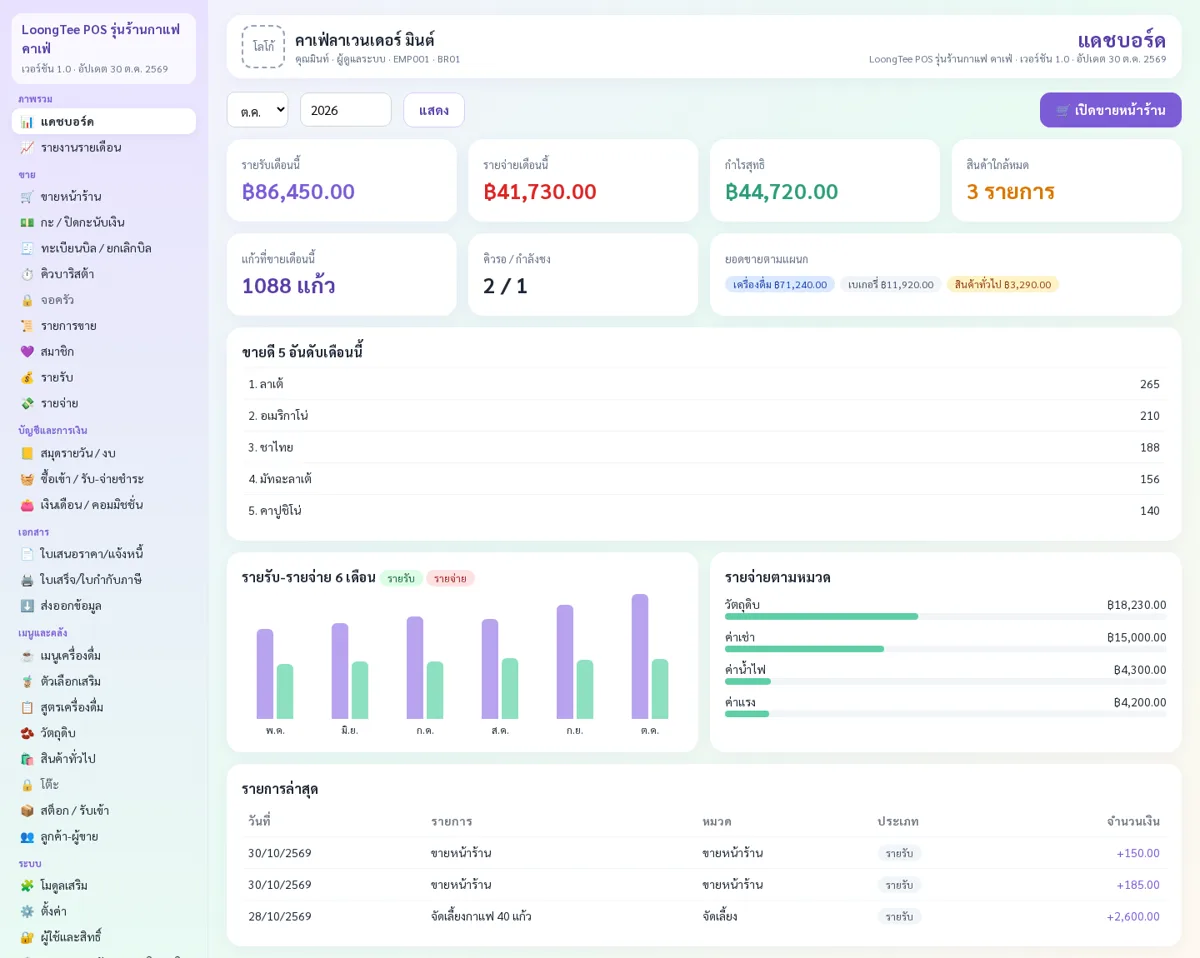Viewport: 1200px width, 958px height.
Task: Select the cart icon for ขายหน้าร้าน in sidebar
Action: point(27,197)
